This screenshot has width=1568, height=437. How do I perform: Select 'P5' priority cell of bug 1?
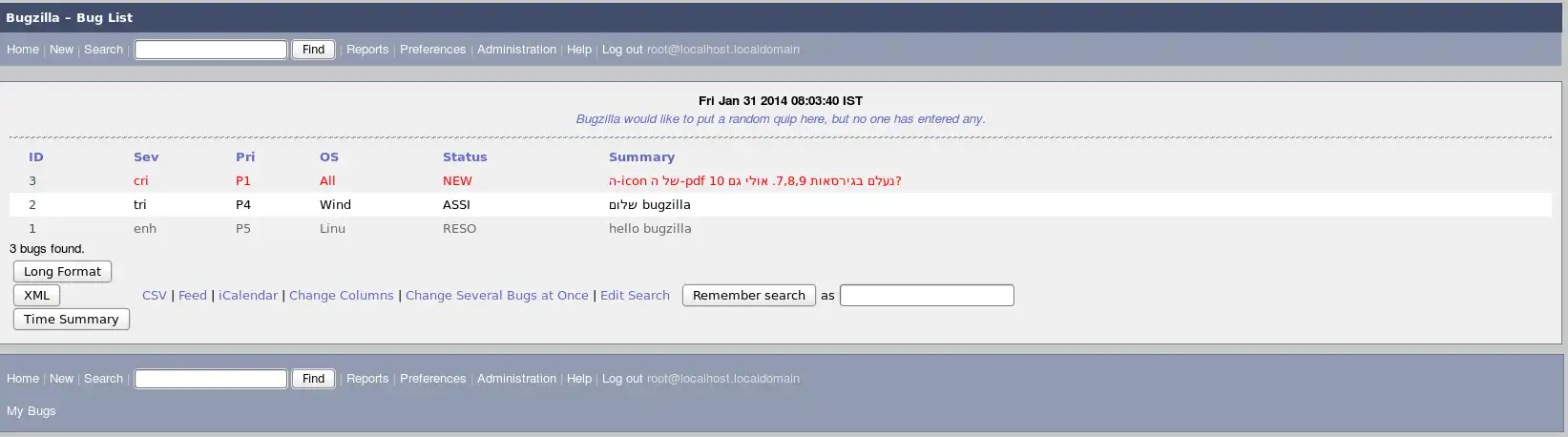(243, 229)
